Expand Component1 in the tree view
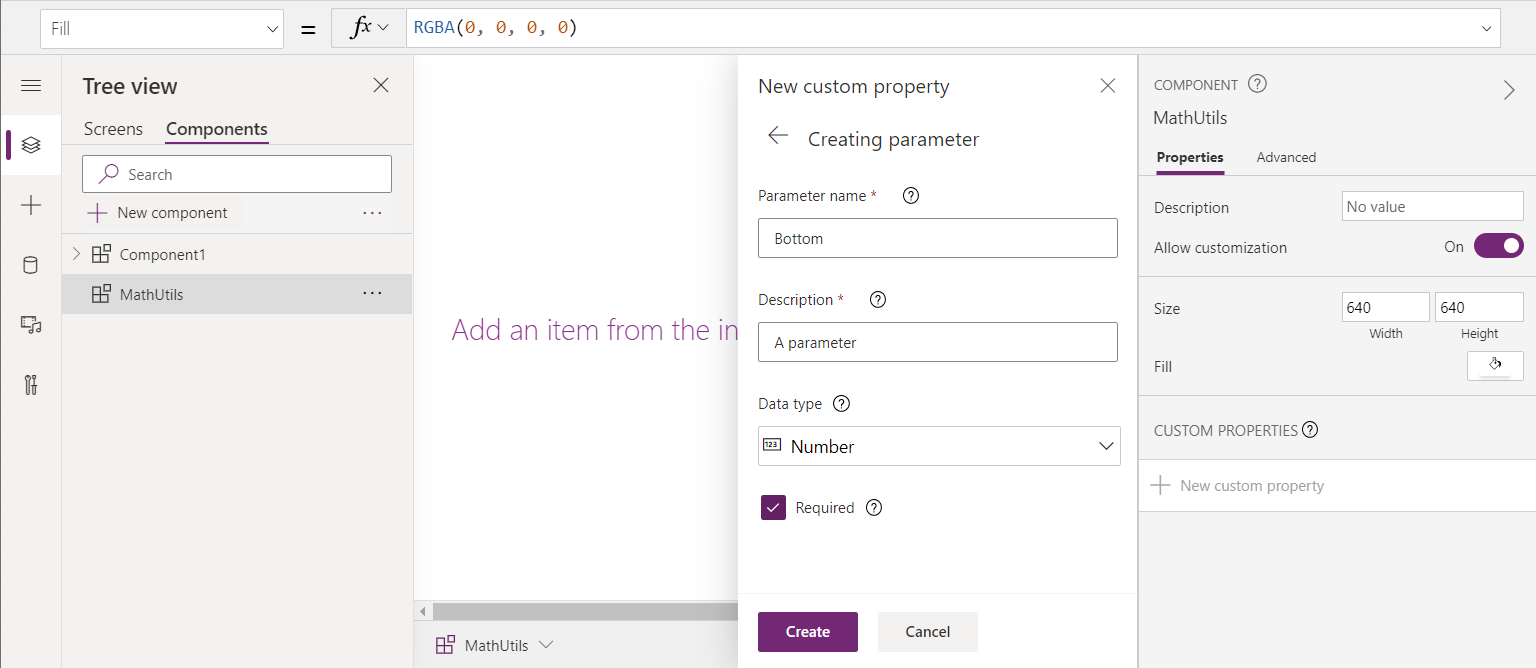The image size is (1536, 668). pos(76,254)
